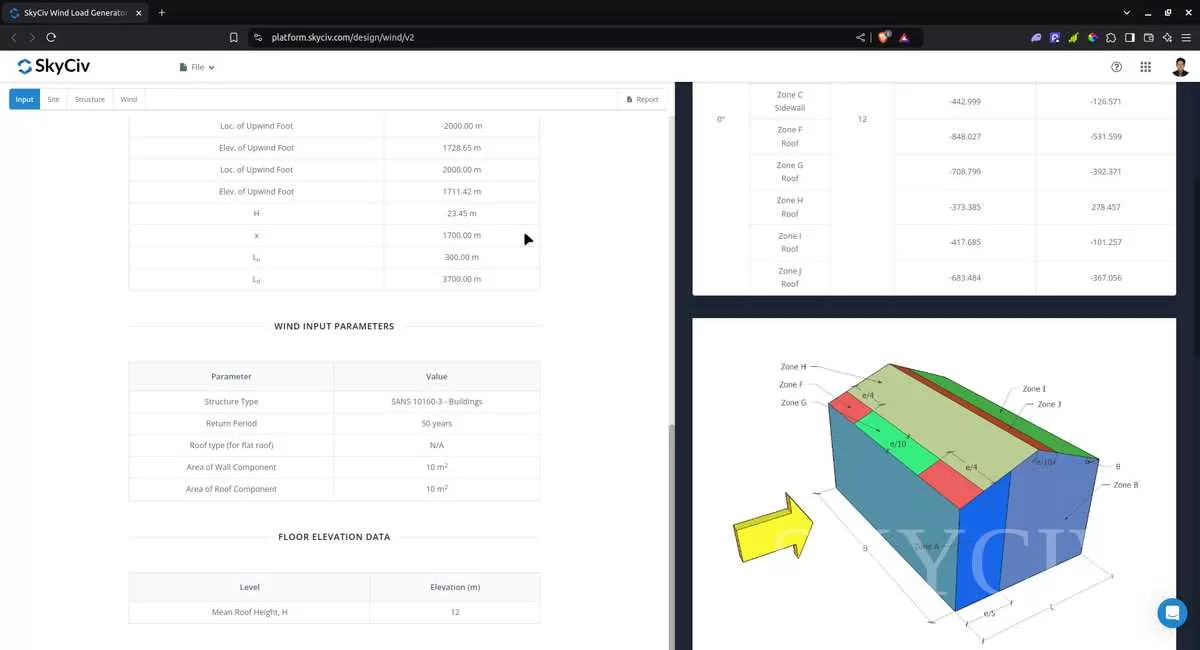Toggle the browser sidebar panel icon
This screenshot has width=1200, height=650.
click(x=1130, y=37)
